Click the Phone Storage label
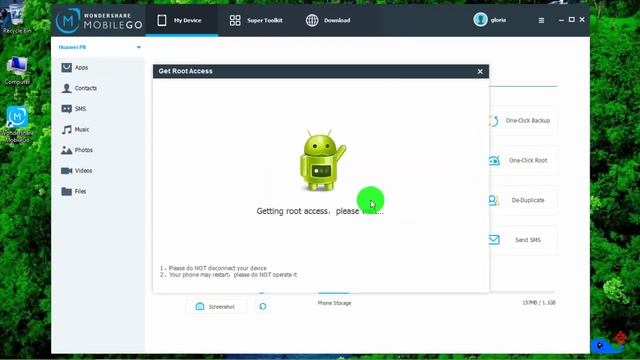Viewport: 640px width, 360px height. pyautogui.click(x=334, y=303)
